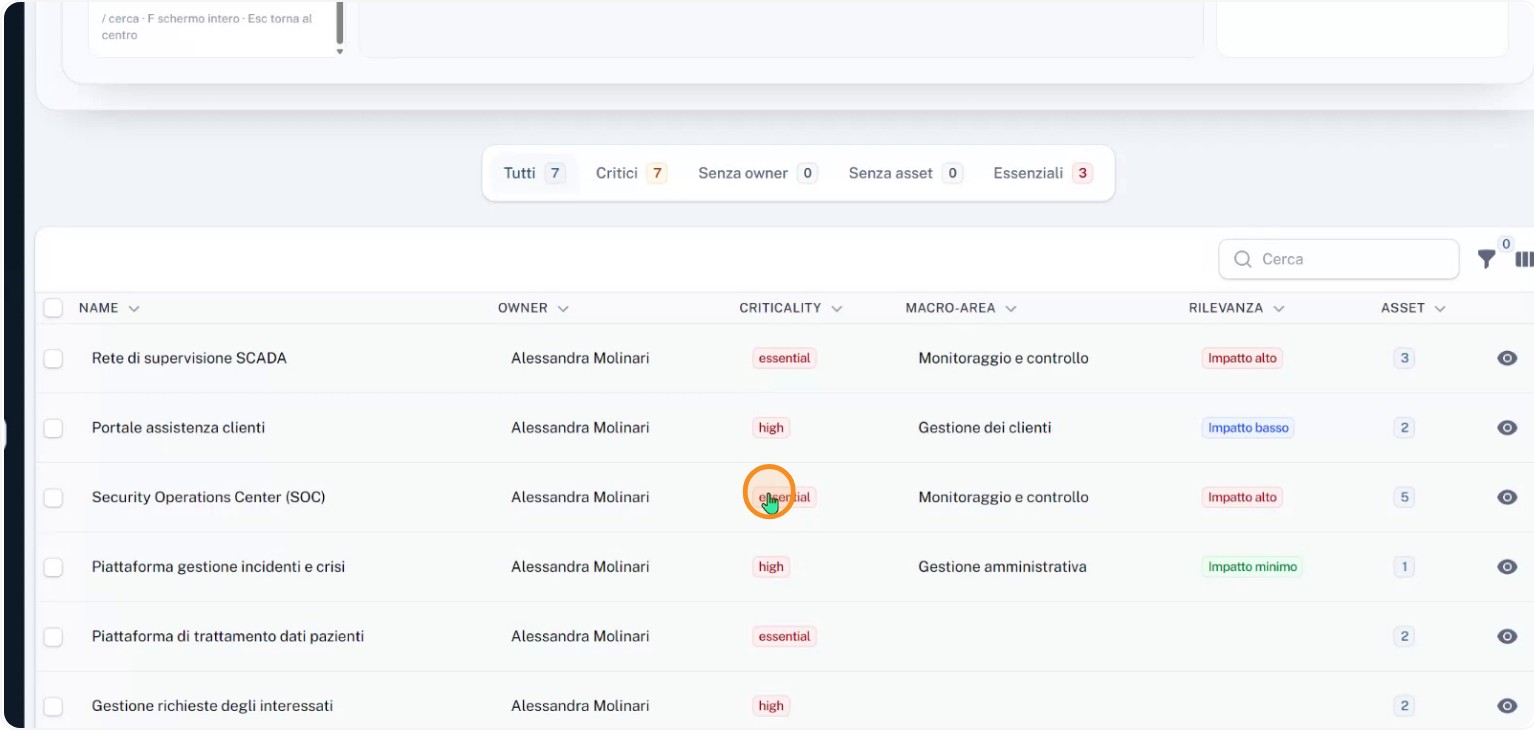
Task: Open Security Operations Center (SOC) name
Action: pyautogui.click(x=208, y=497)
